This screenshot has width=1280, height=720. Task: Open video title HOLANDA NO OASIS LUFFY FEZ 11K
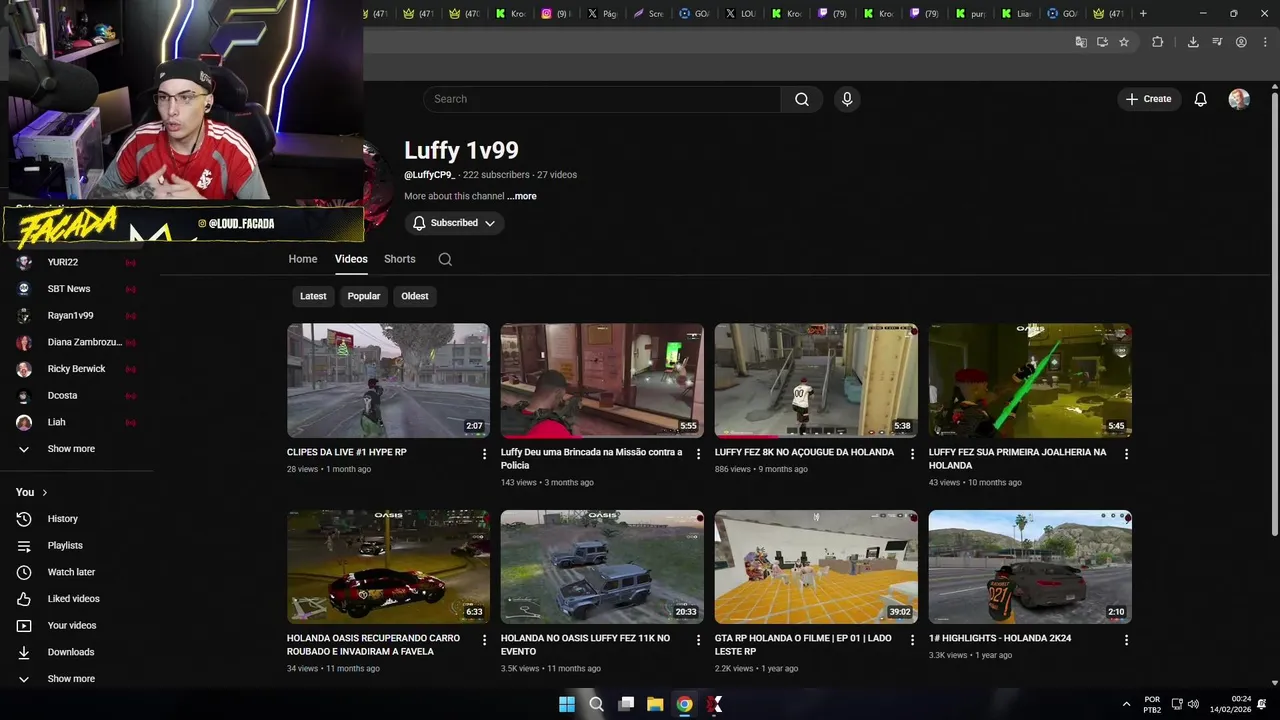coord(585,644)
